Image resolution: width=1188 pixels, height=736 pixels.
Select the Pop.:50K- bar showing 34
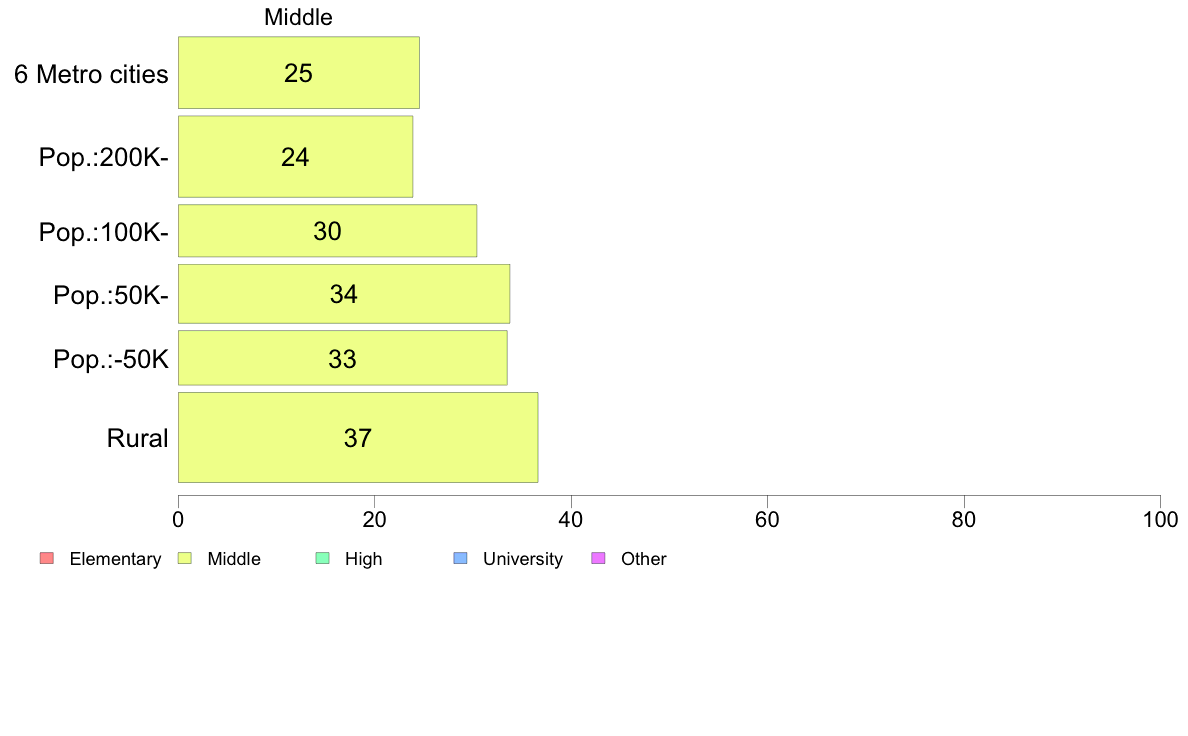pyautogui.click(x=344, y=294)
